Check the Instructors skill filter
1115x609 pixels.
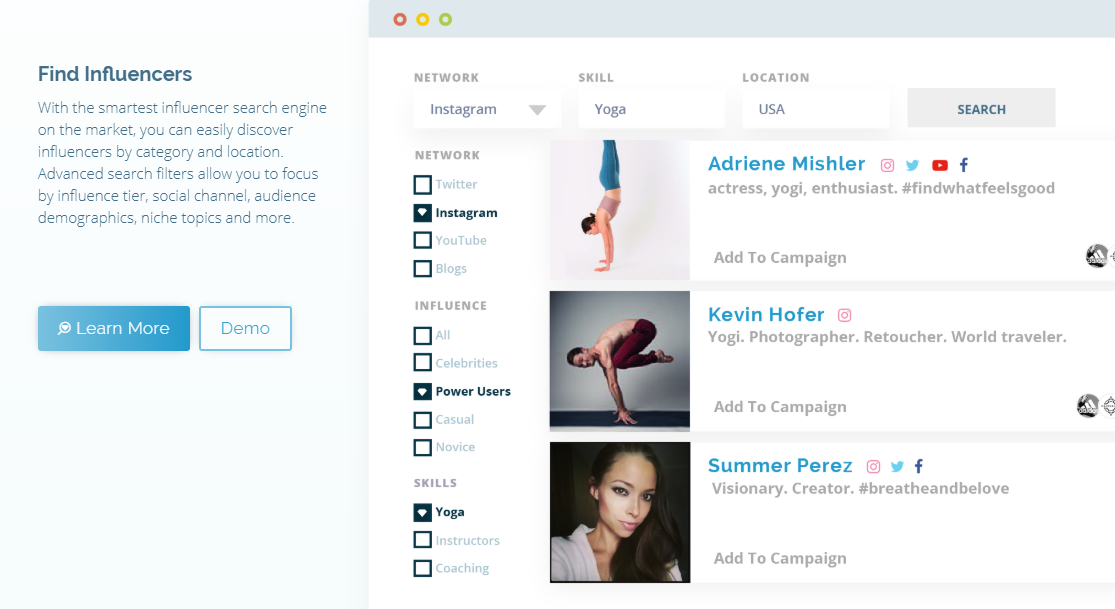click(422, 540)
